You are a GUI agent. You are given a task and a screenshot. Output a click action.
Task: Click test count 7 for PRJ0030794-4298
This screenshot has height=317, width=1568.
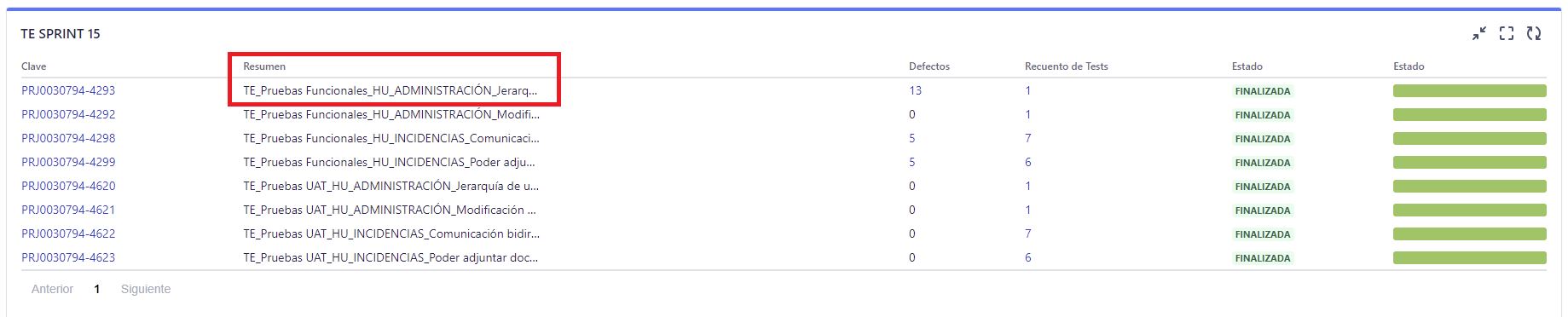[x=1028, y=138]
